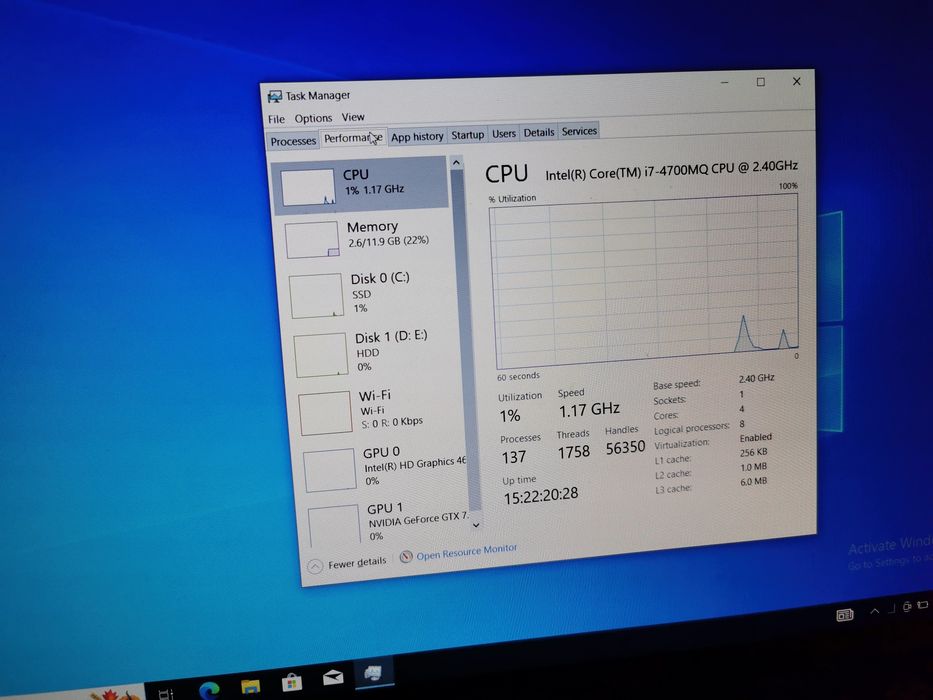
Task: Click the speed value 1.17 GHz
Action: [x=589, y=410]
